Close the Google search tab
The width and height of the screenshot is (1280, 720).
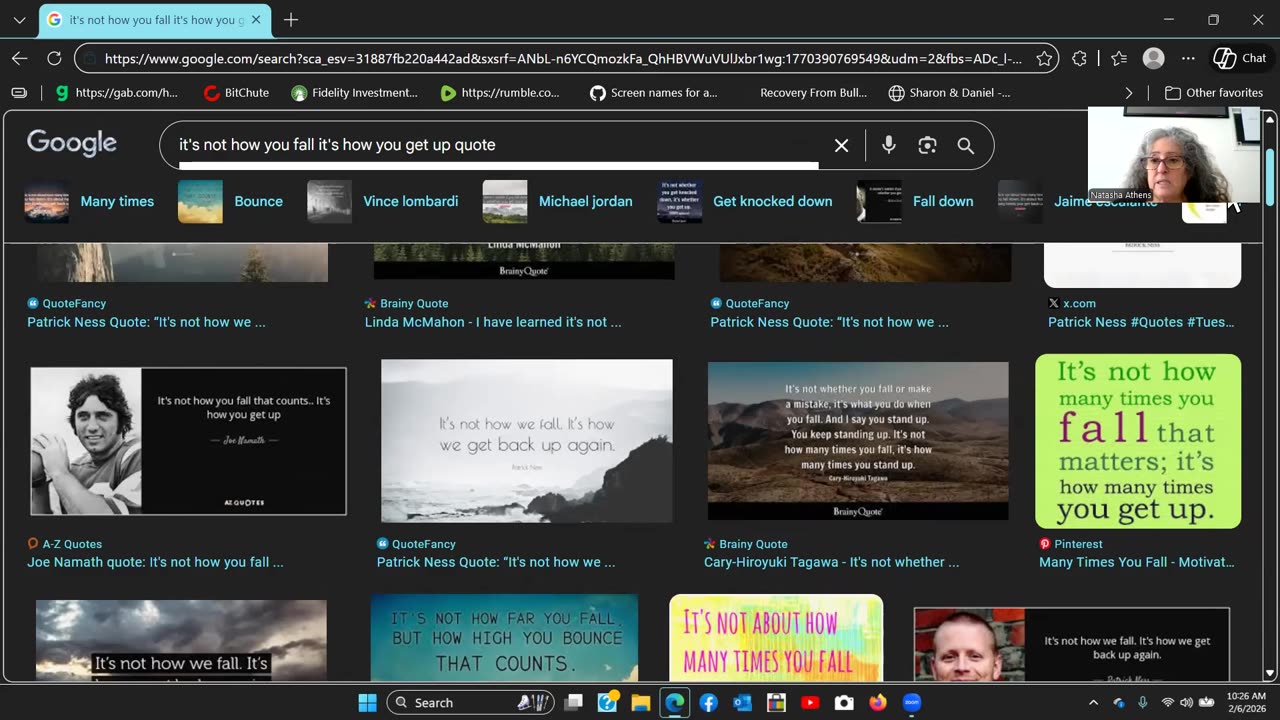coord(256,20)
